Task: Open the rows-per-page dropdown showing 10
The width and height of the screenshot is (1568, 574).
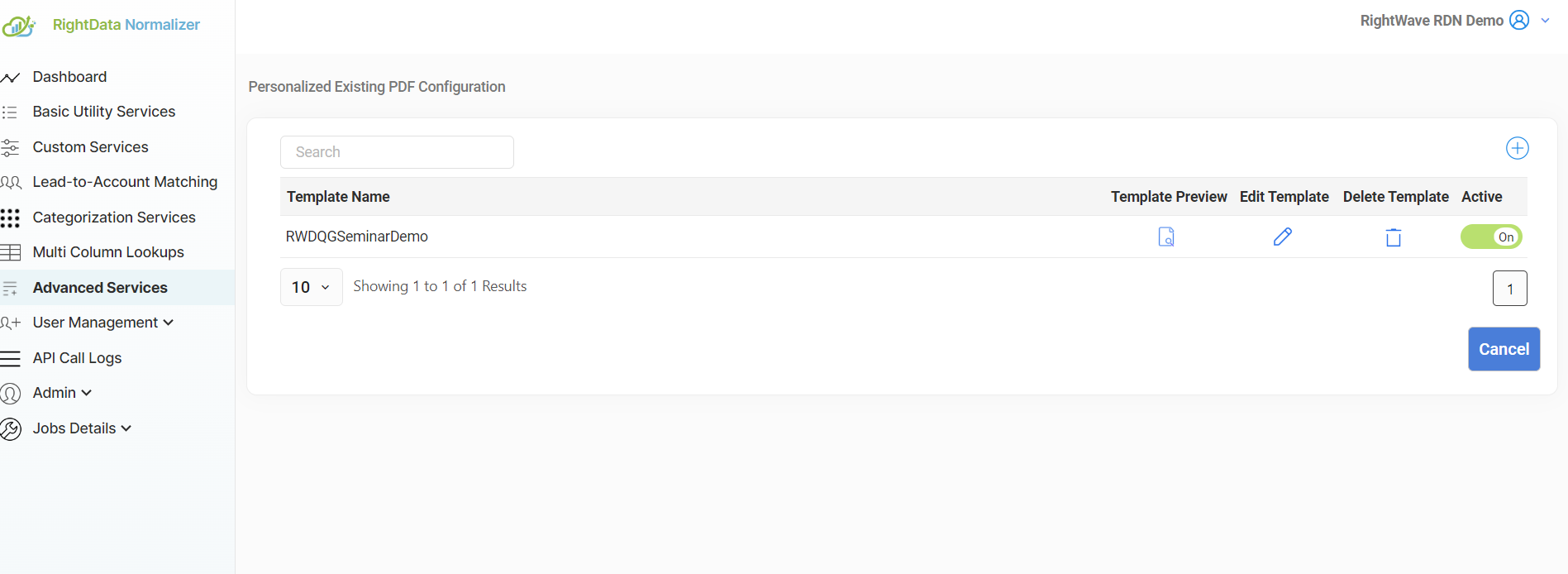Action: coord(312,287)
